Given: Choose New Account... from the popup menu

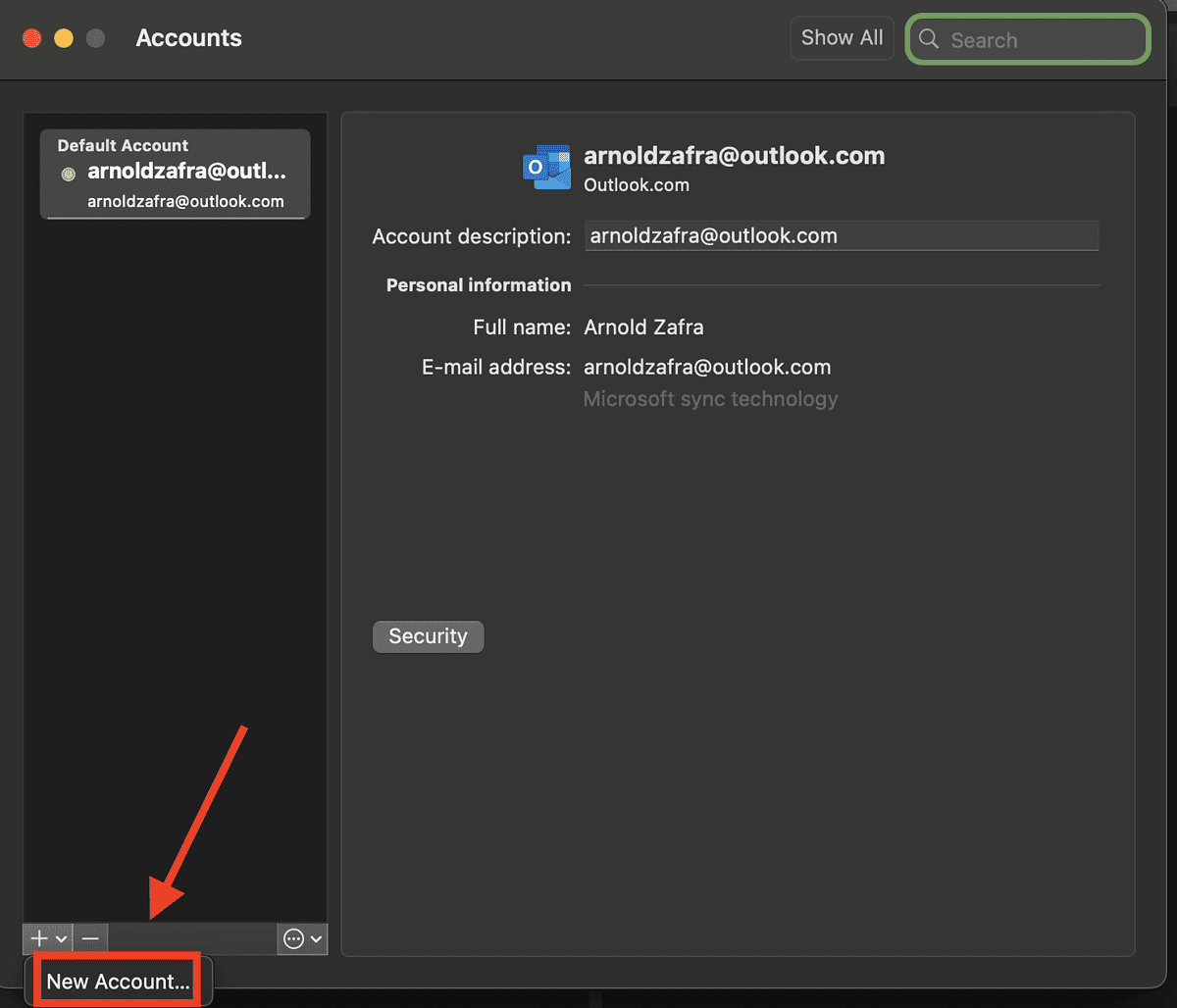Looking at the screenshot, I should coord(118,981).
